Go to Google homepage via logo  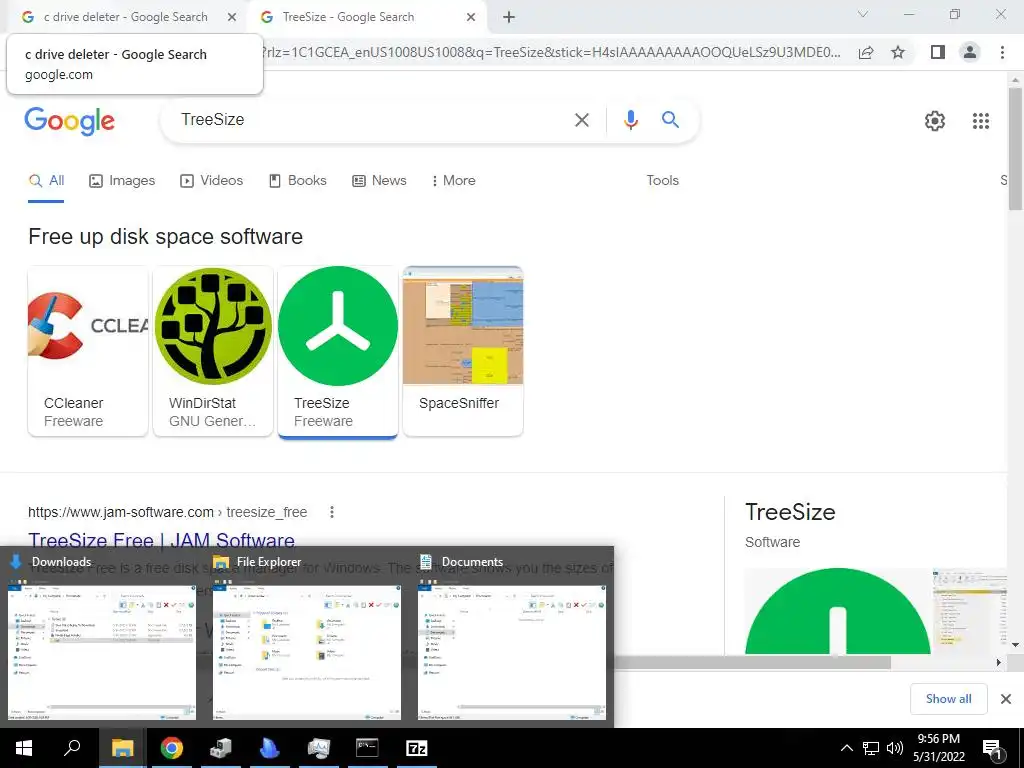point(69,121)
